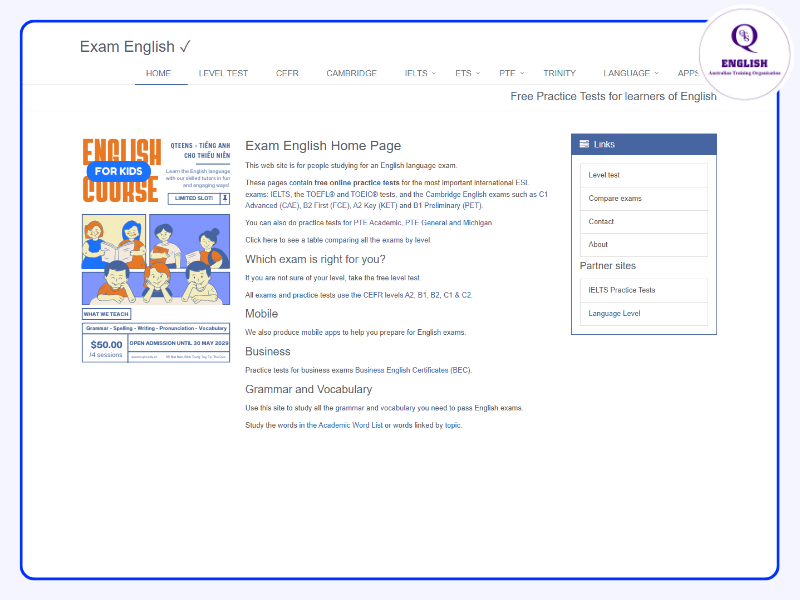Image resolution: width=800 pixels, height=600 pixels.
Task: Click the IELTS link in paragraph
Action: (x=280, y=194)
